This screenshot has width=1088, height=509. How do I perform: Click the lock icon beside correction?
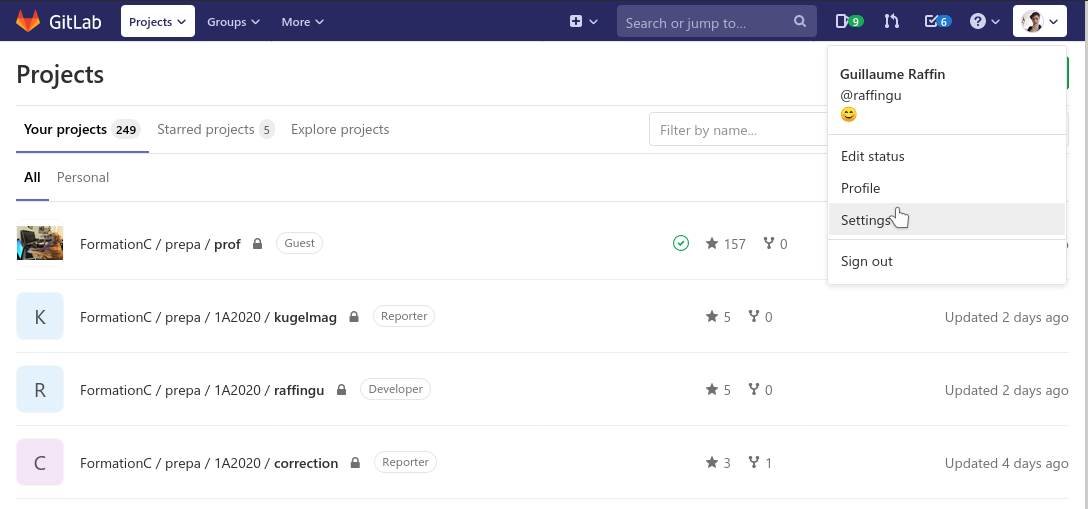tap(355, 462)
